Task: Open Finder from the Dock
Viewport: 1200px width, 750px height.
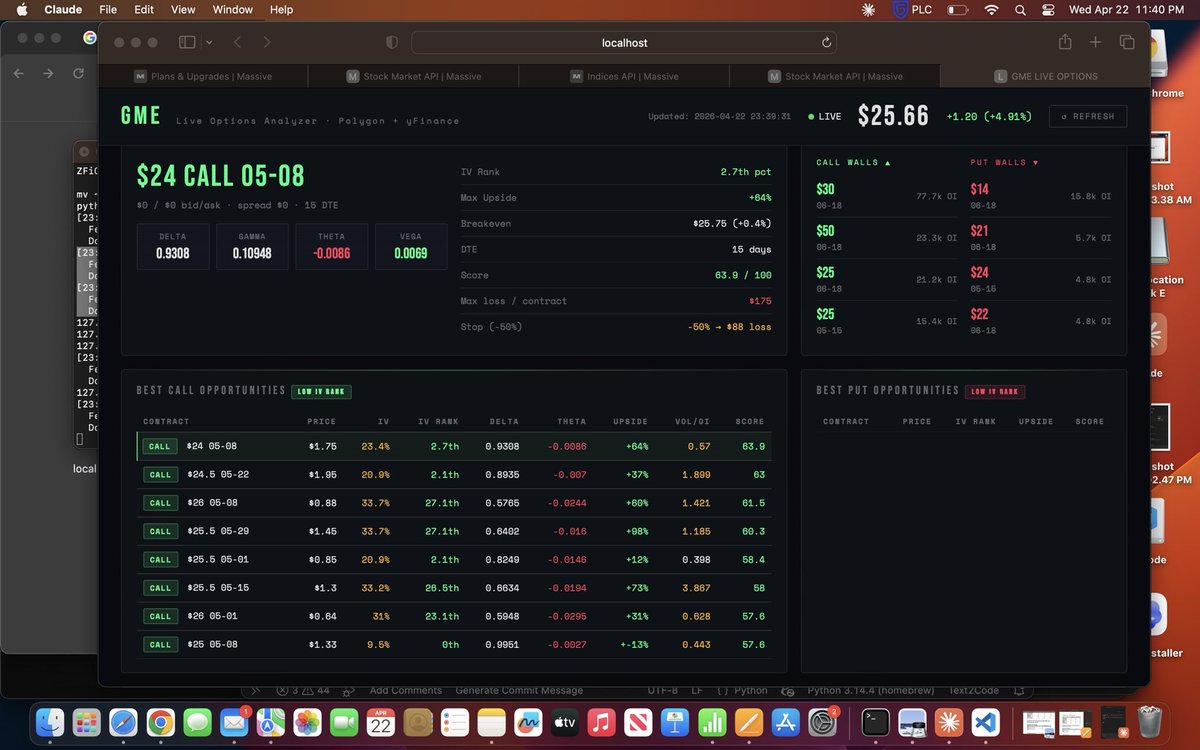Action: (51, 721)
